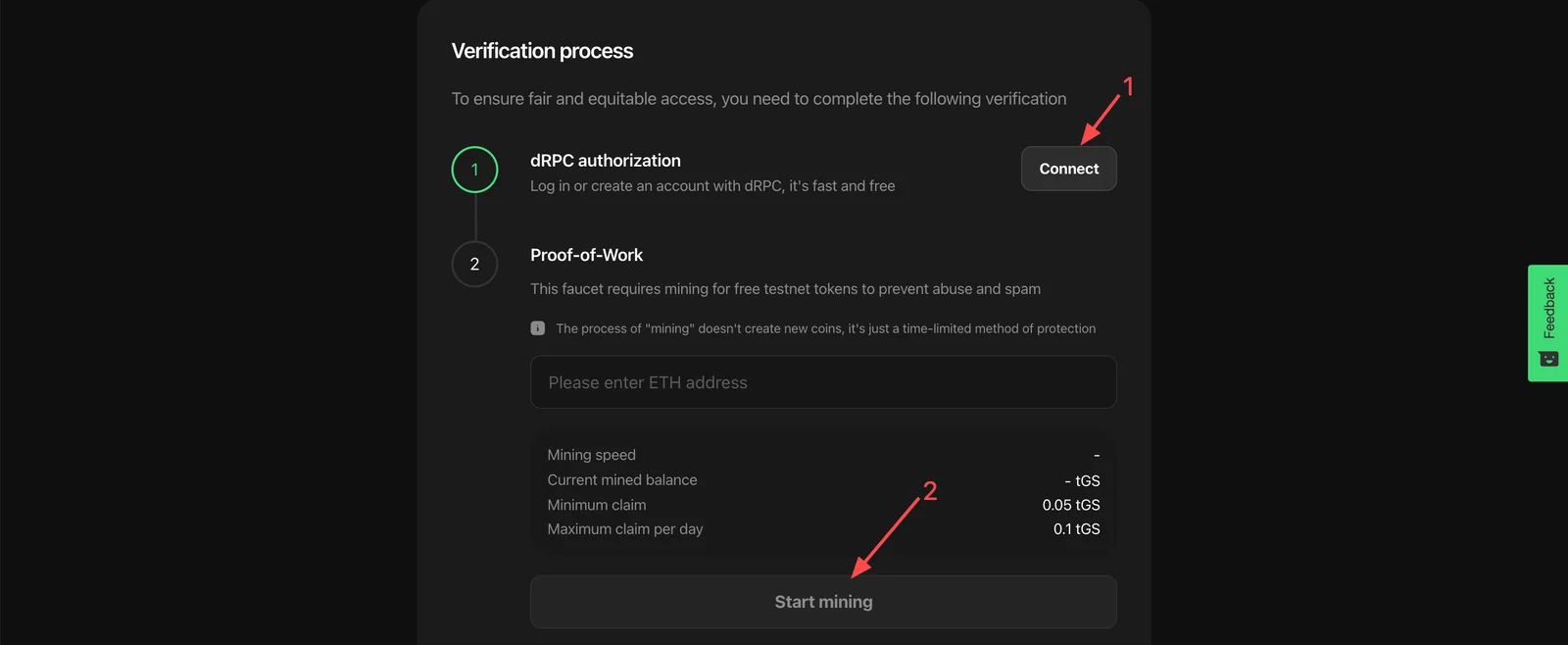Screen dimensions: 1568x645
Task: Click the Start mining button
Action: [823, 602]
